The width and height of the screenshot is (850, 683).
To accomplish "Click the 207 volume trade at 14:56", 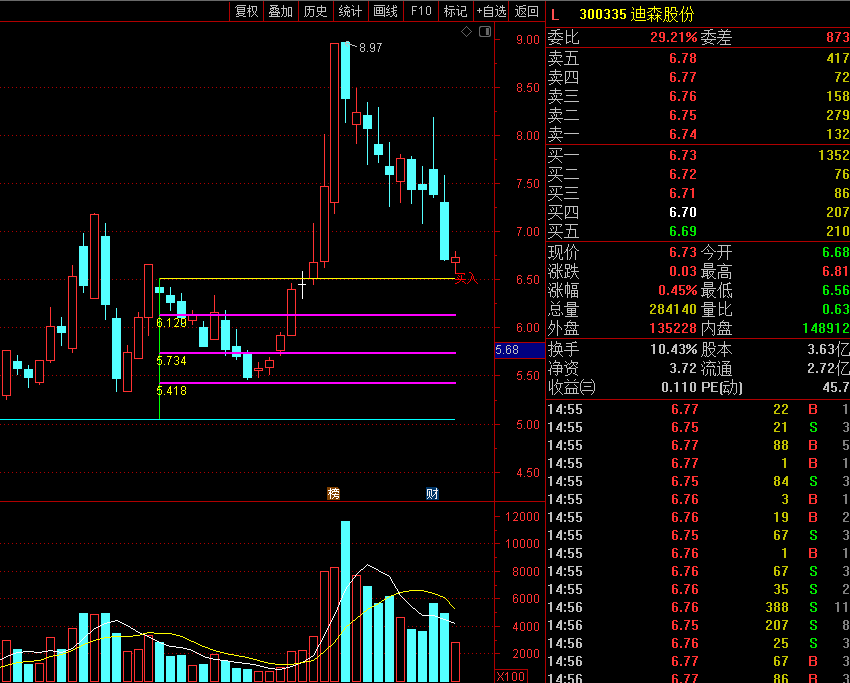I will [x=776, y=626].
